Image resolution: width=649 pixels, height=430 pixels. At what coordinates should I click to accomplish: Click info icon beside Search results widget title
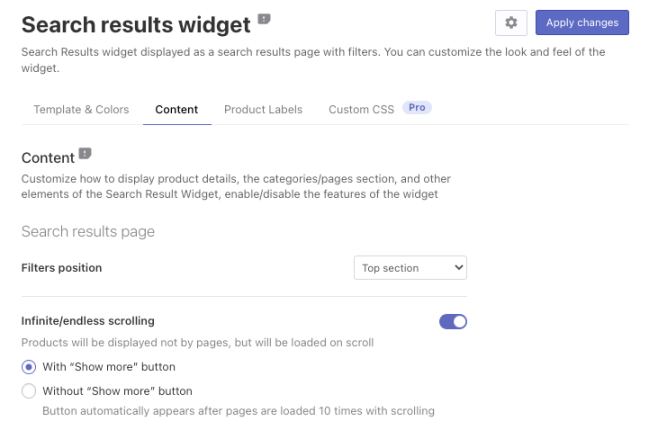tap(264, 19)
